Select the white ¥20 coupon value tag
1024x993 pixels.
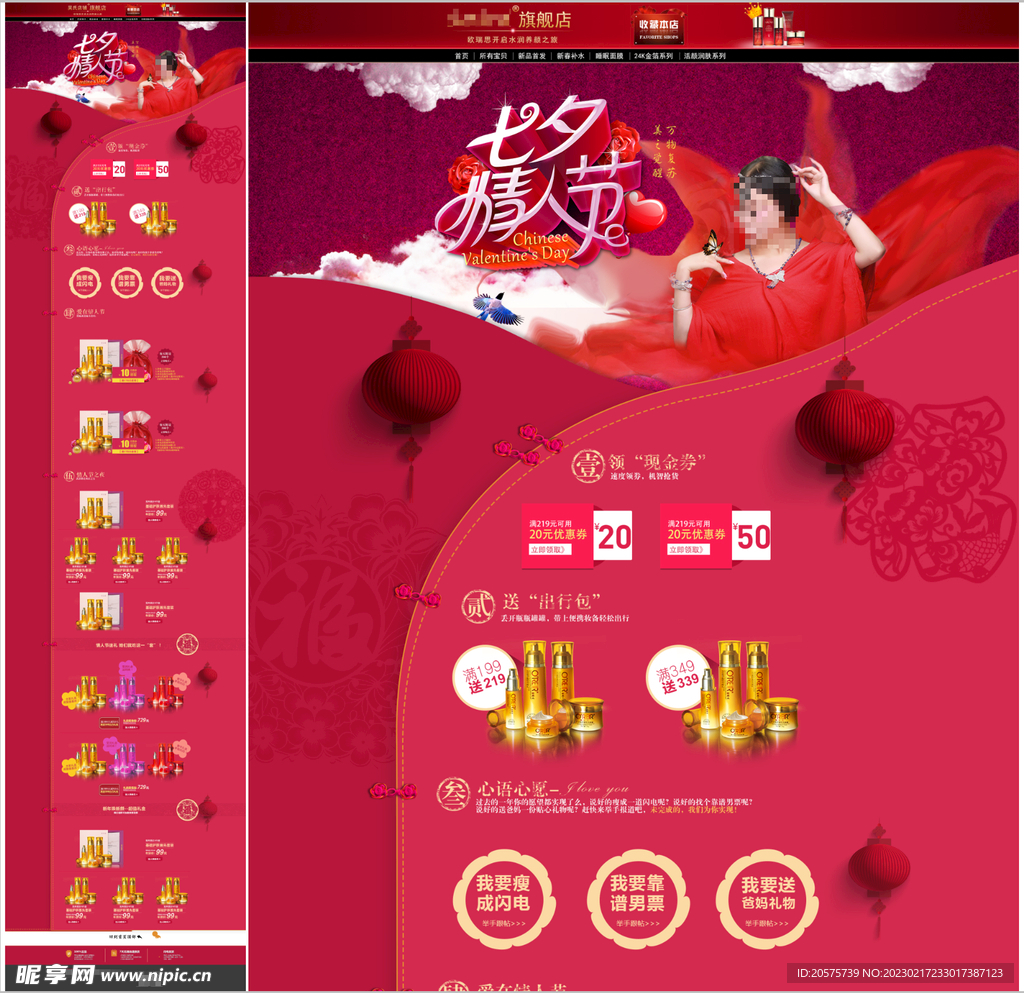tap(613, 536)
